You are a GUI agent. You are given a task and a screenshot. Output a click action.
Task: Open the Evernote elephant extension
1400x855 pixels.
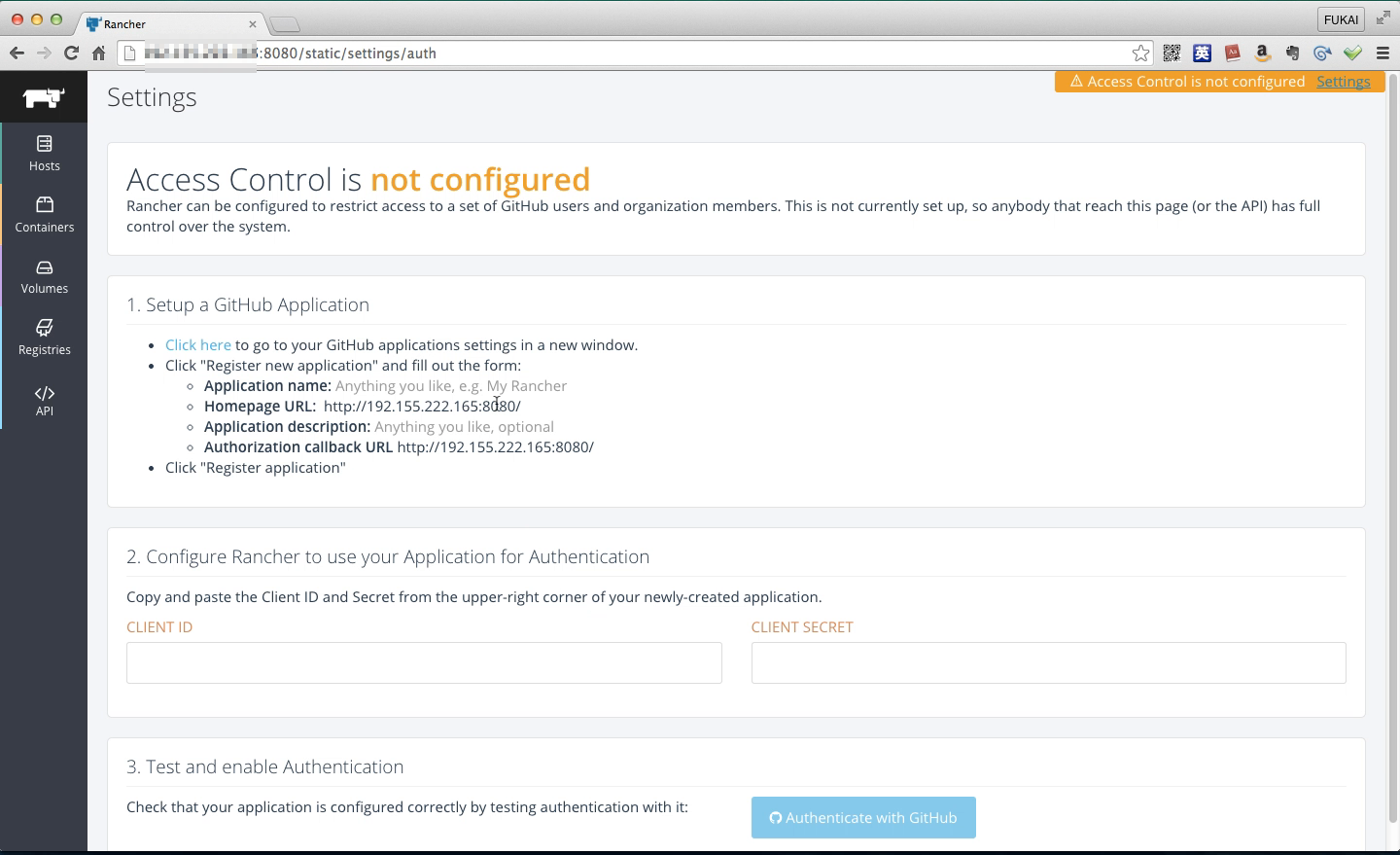tap(1293, 53)
